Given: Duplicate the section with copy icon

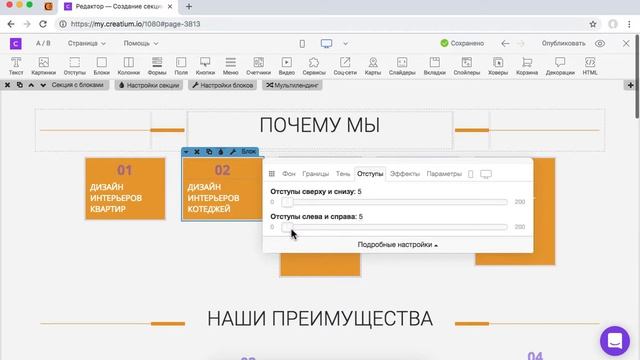Looking at the screenshot, I should (x=20, y=85).
